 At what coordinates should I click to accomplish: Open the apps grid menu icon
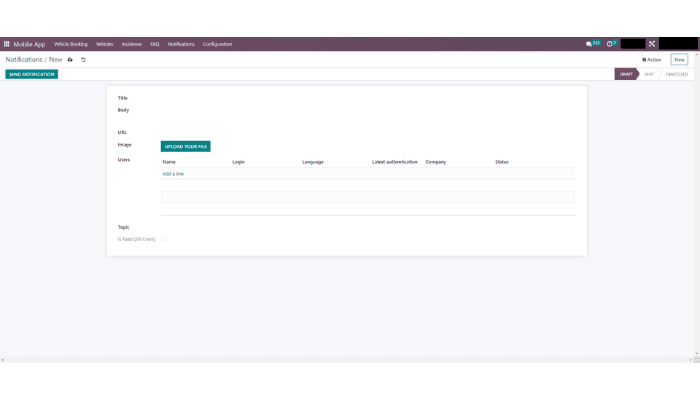[6, 44]
